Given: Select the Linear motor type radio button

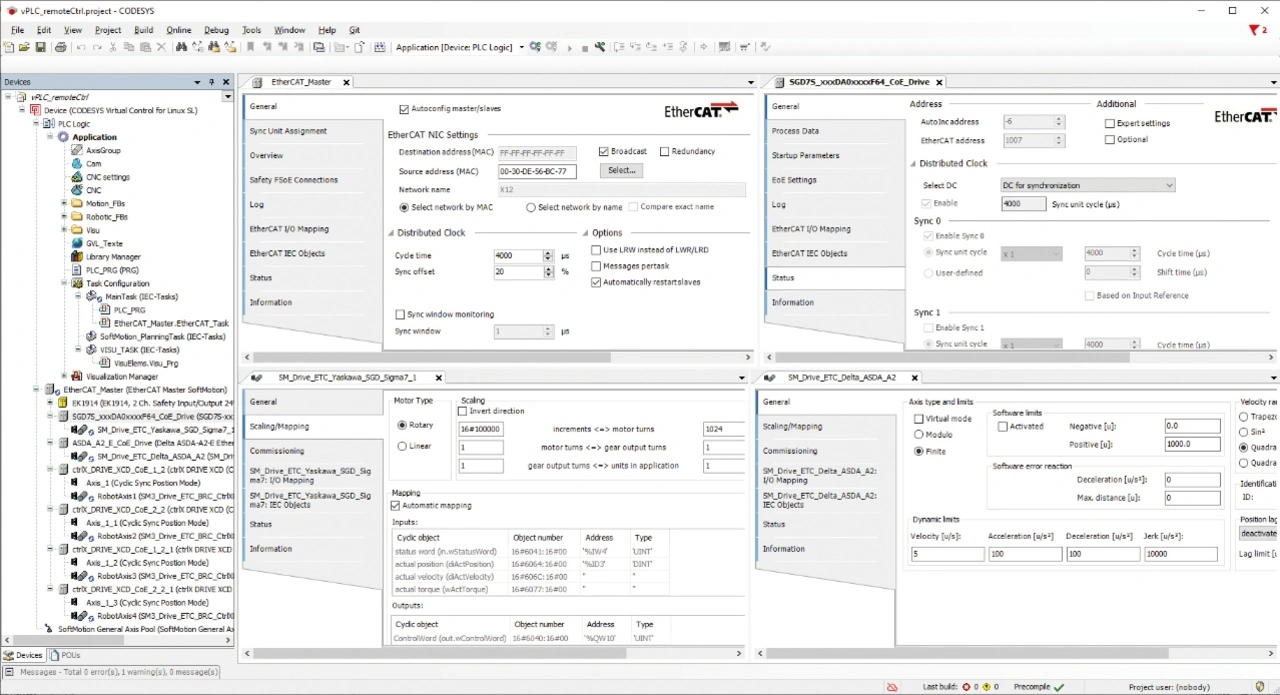Looking at the screenshot, I should tap(403, 447).
